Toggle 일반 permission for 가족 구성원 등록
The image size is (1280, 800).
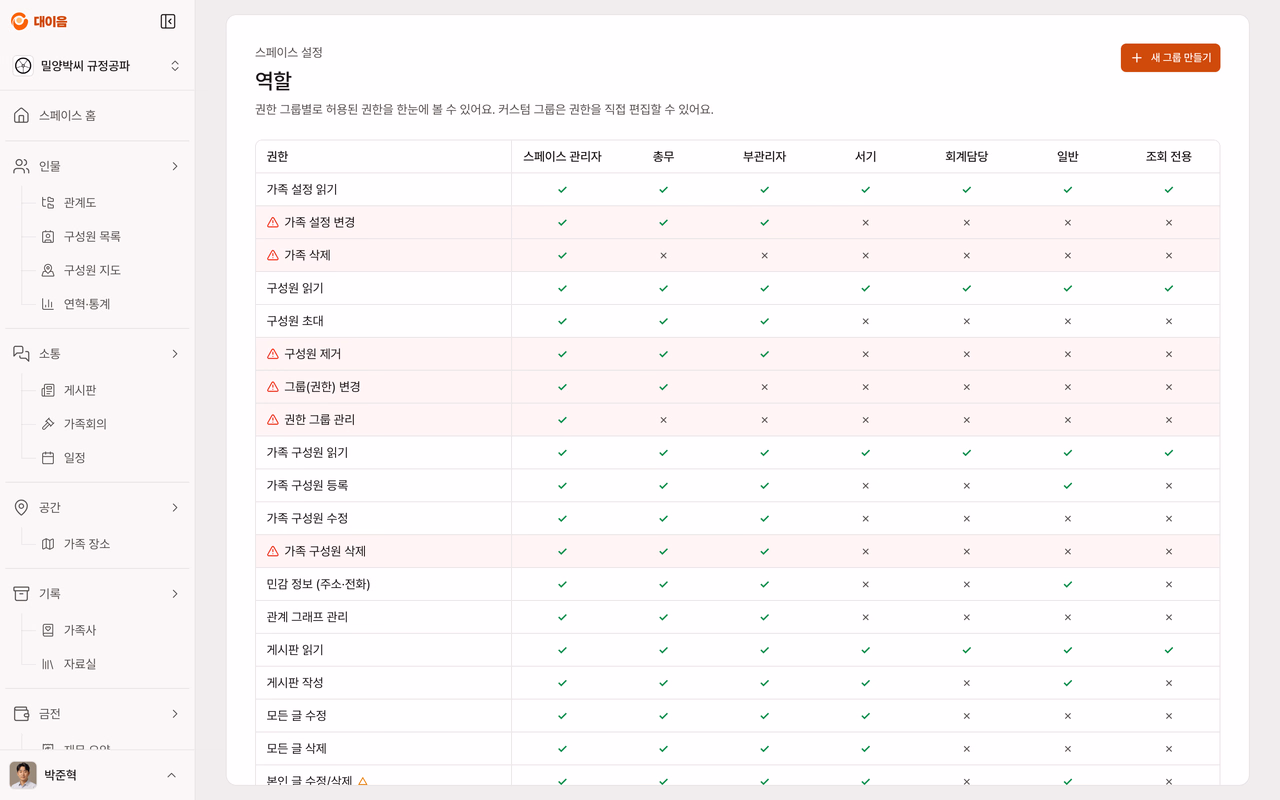point(1067,485)
